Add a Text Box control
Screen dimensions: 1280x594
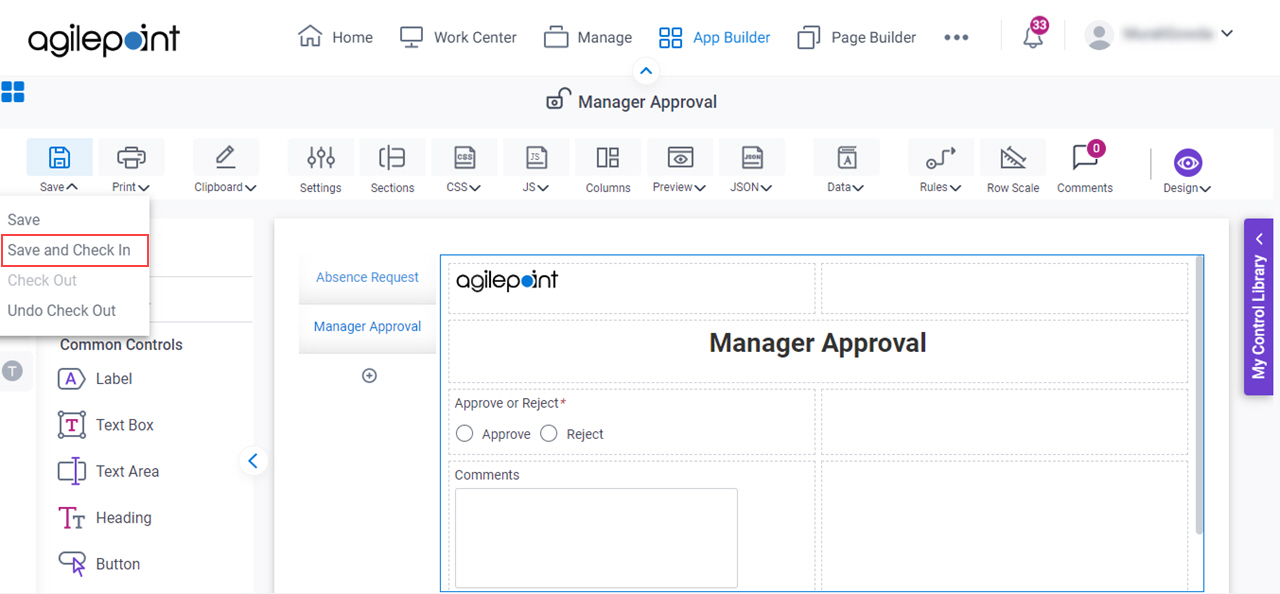(106, 425)
